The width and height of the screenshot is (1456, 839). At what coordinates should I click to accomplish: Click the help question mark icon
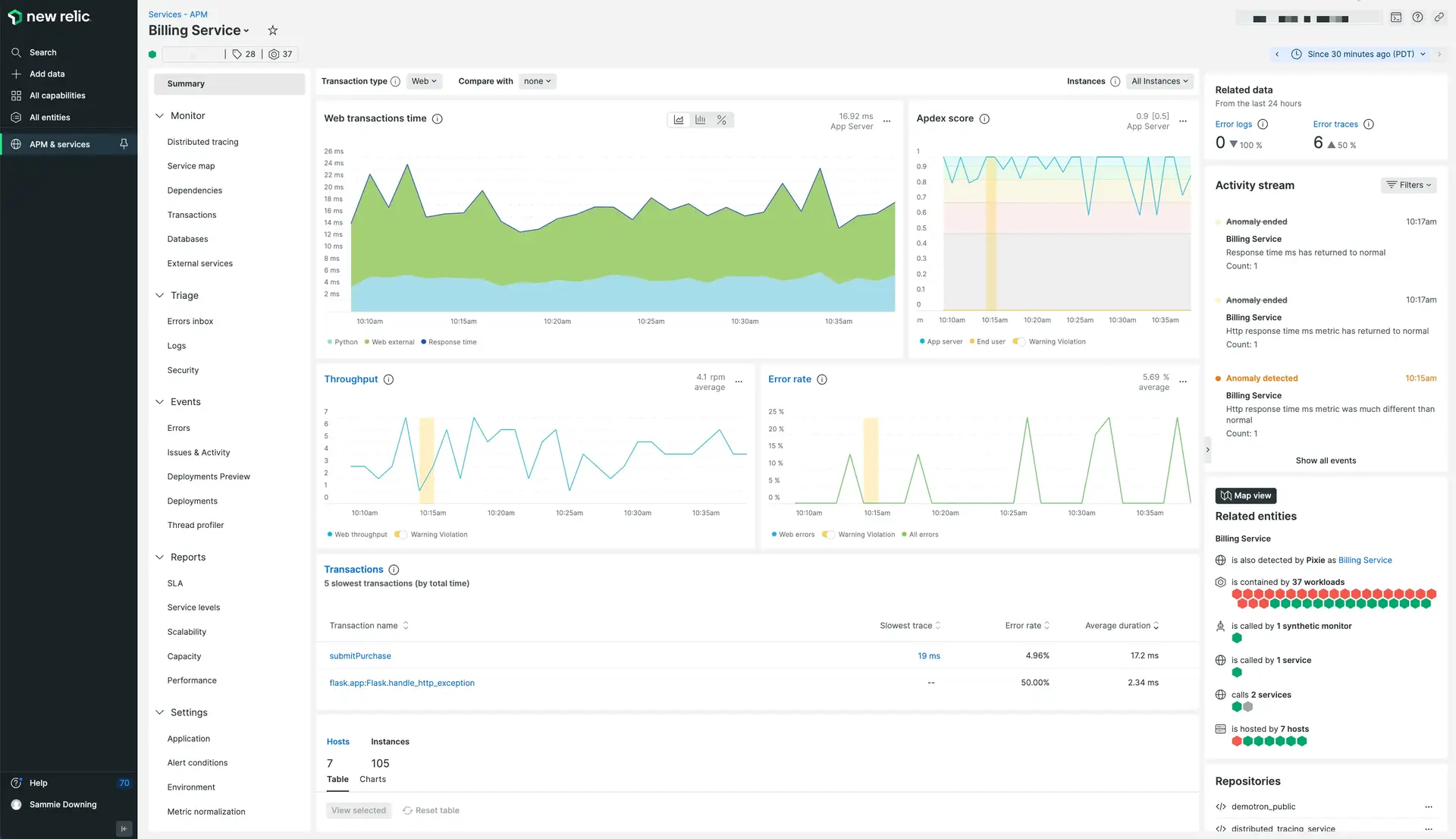pyautogui.click(x=1417, y=17)
